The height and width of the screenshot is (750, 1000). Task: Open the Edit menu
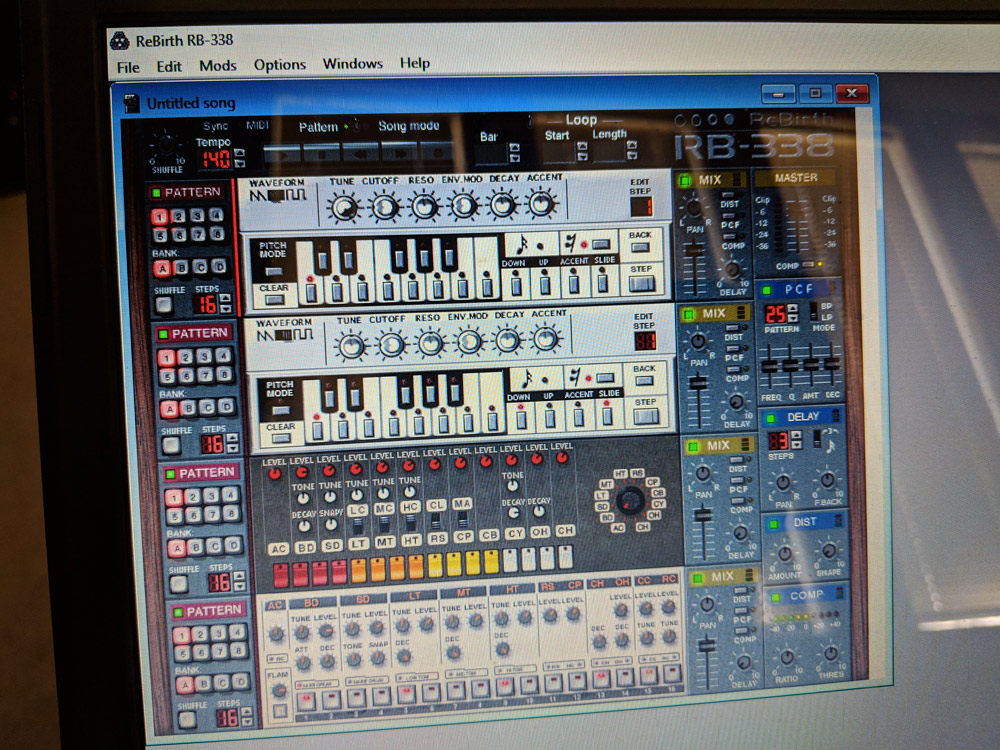pyautogui.click(x=169, y=66)
